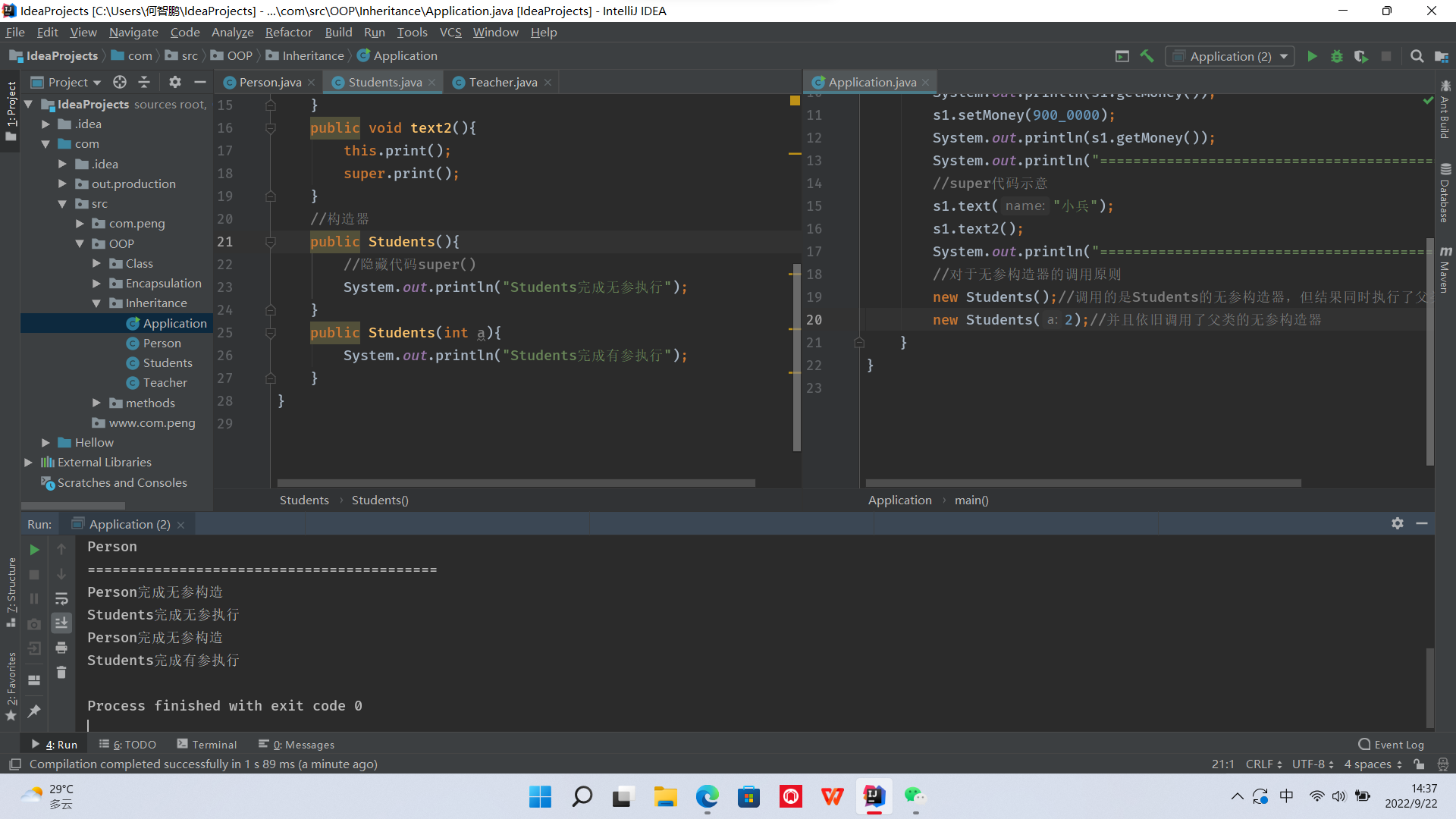This screenshot has height=819, width=1456.
Task: Open Microsoft Edge from taskbar
Action: coord(707,796)
